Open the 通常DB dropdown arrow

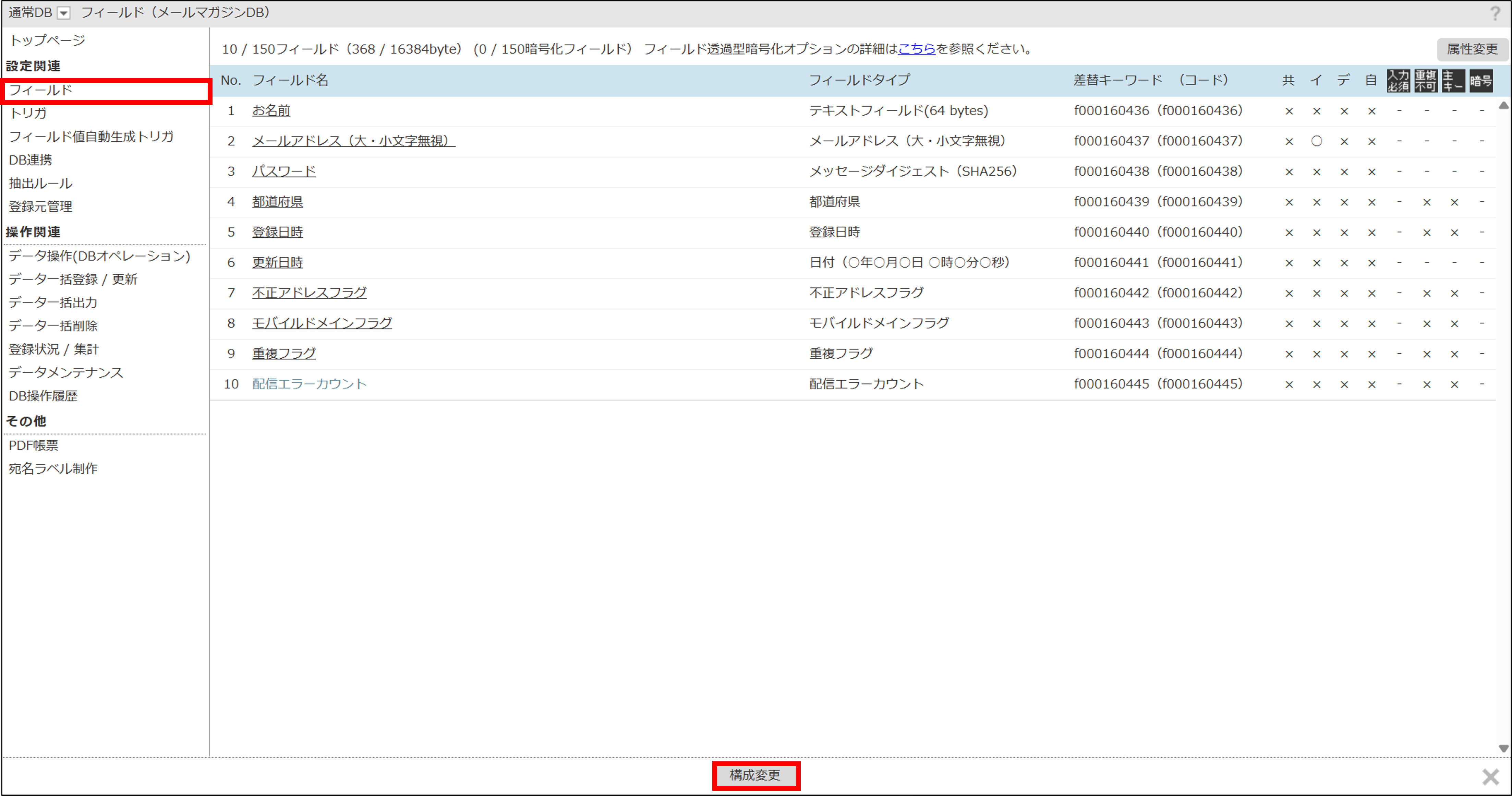pos(64,13)
